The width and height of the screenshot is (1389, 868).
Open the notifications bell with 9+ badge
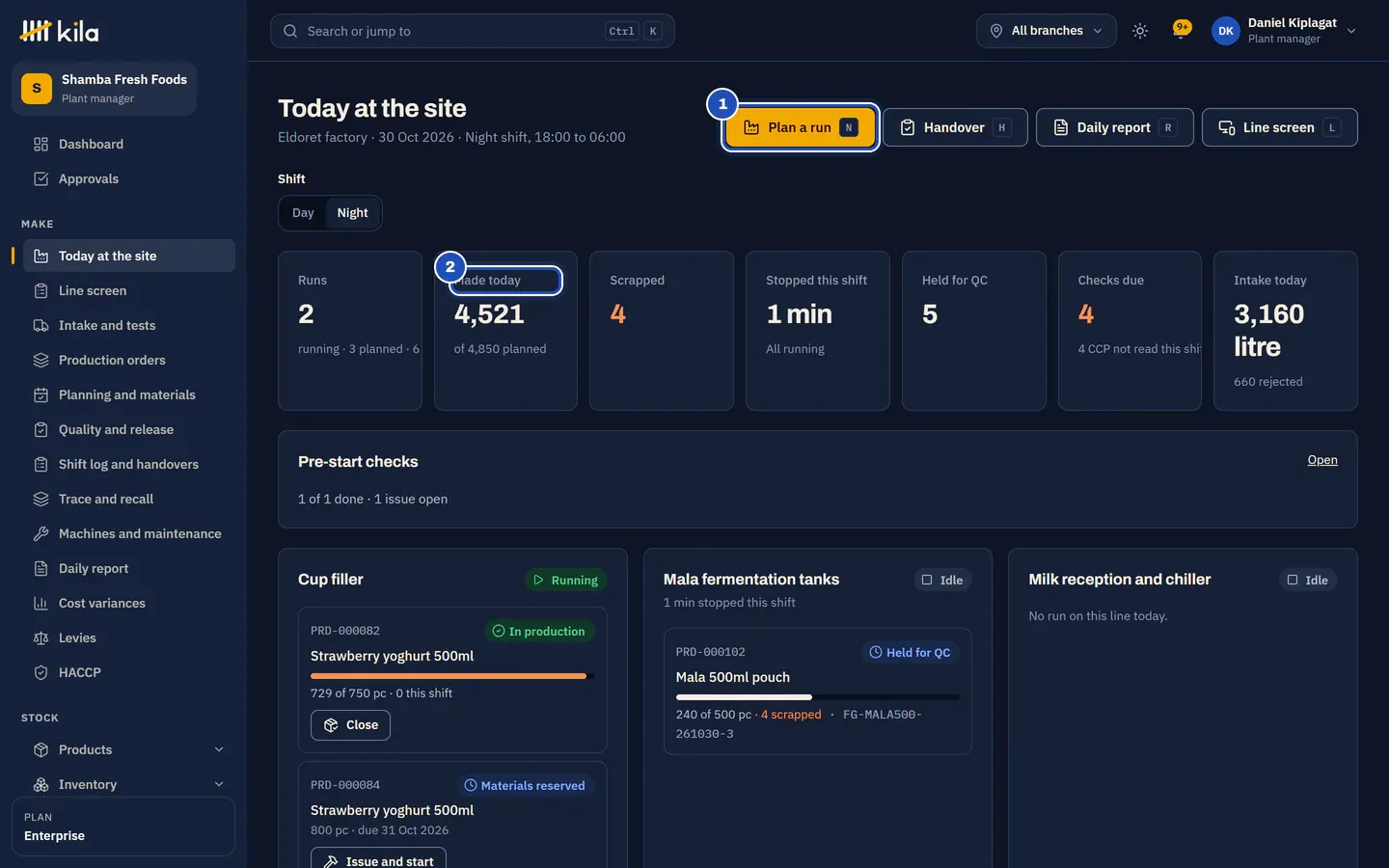tap(1180, 30)
